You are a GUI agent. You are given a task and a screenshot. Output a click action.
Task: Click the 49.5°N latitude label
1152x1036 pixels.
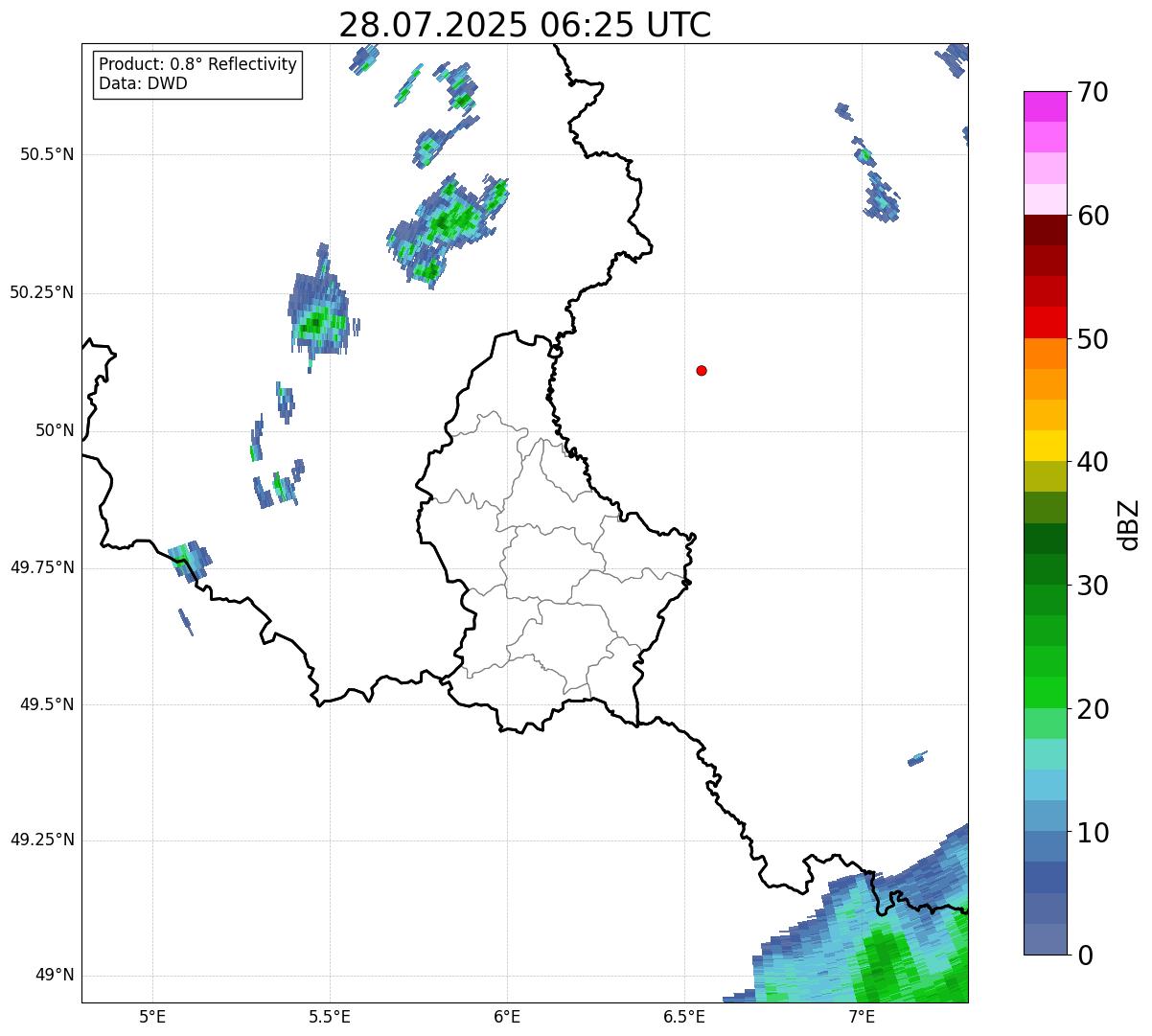coord(47,704)
